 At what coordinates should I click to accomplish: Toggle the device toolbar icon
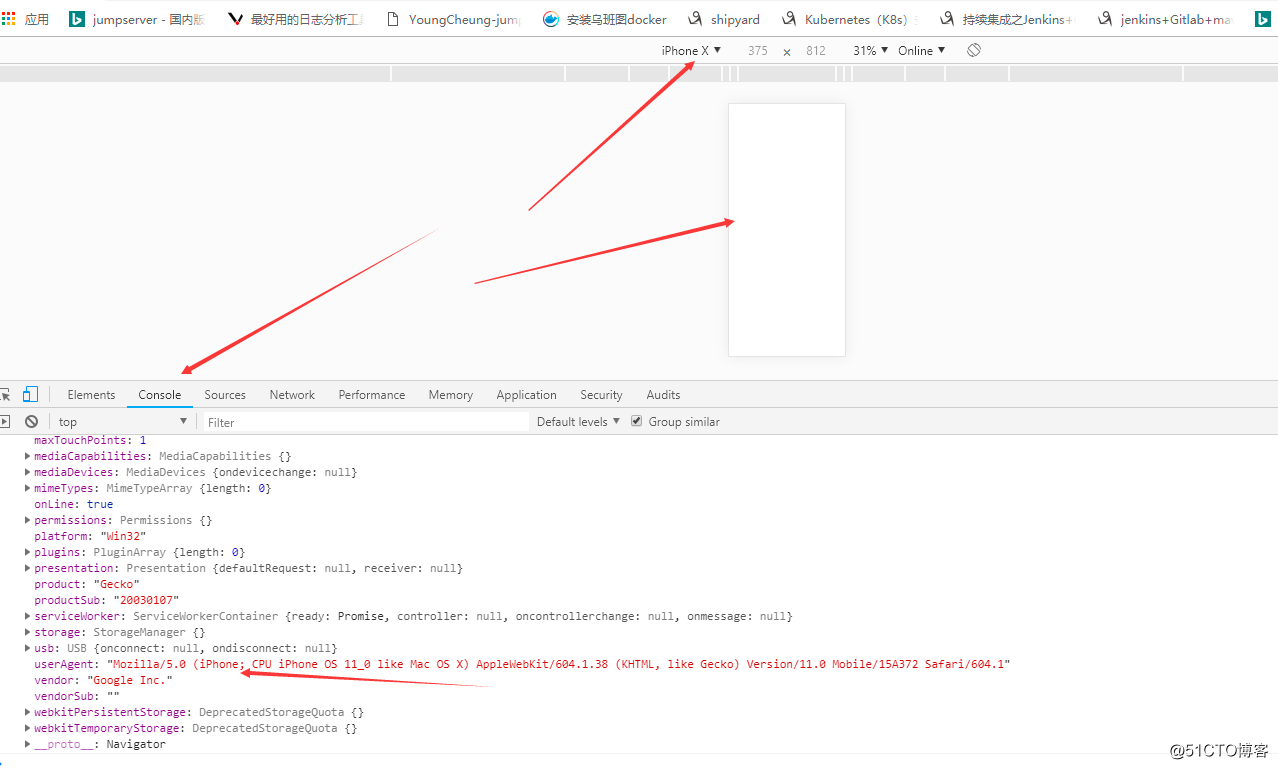tap(31, 394)
